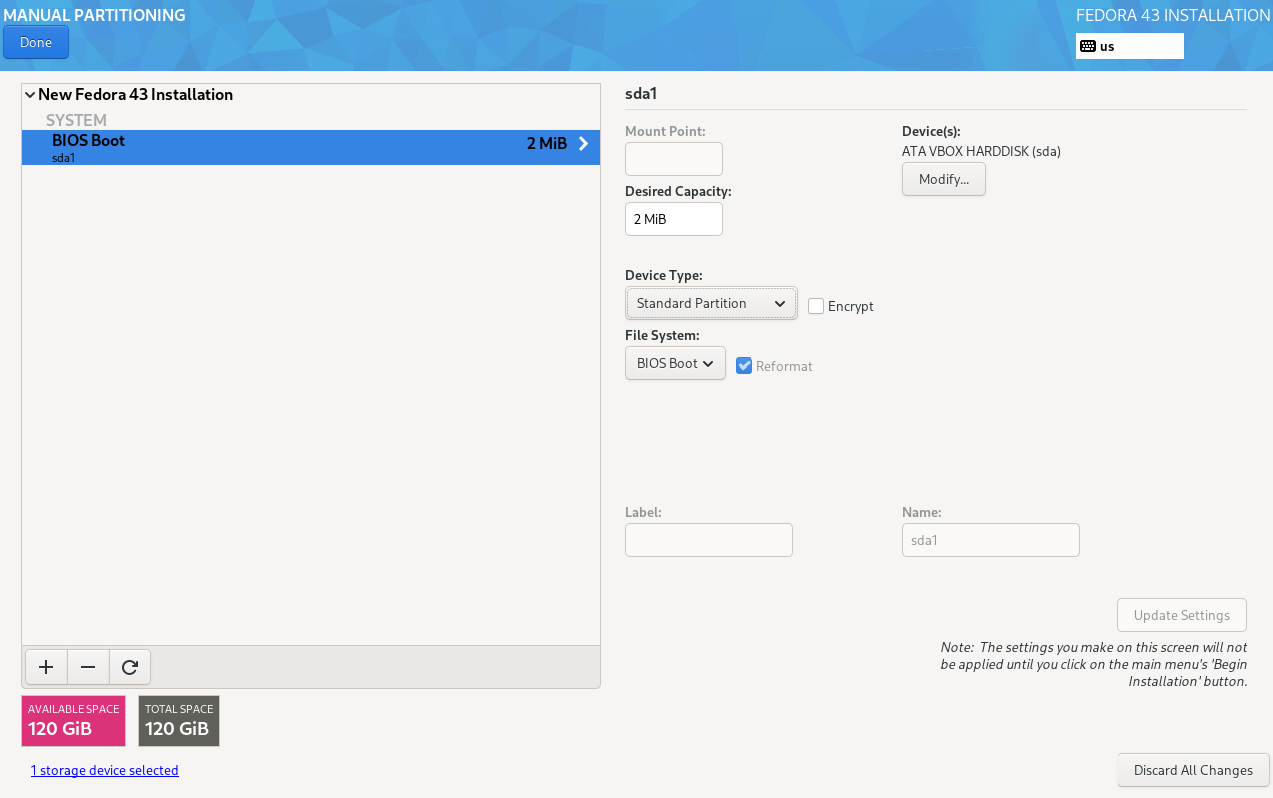
Task: Click the arrow chevron on BIOS Boot row
Action: coord(583,144)
